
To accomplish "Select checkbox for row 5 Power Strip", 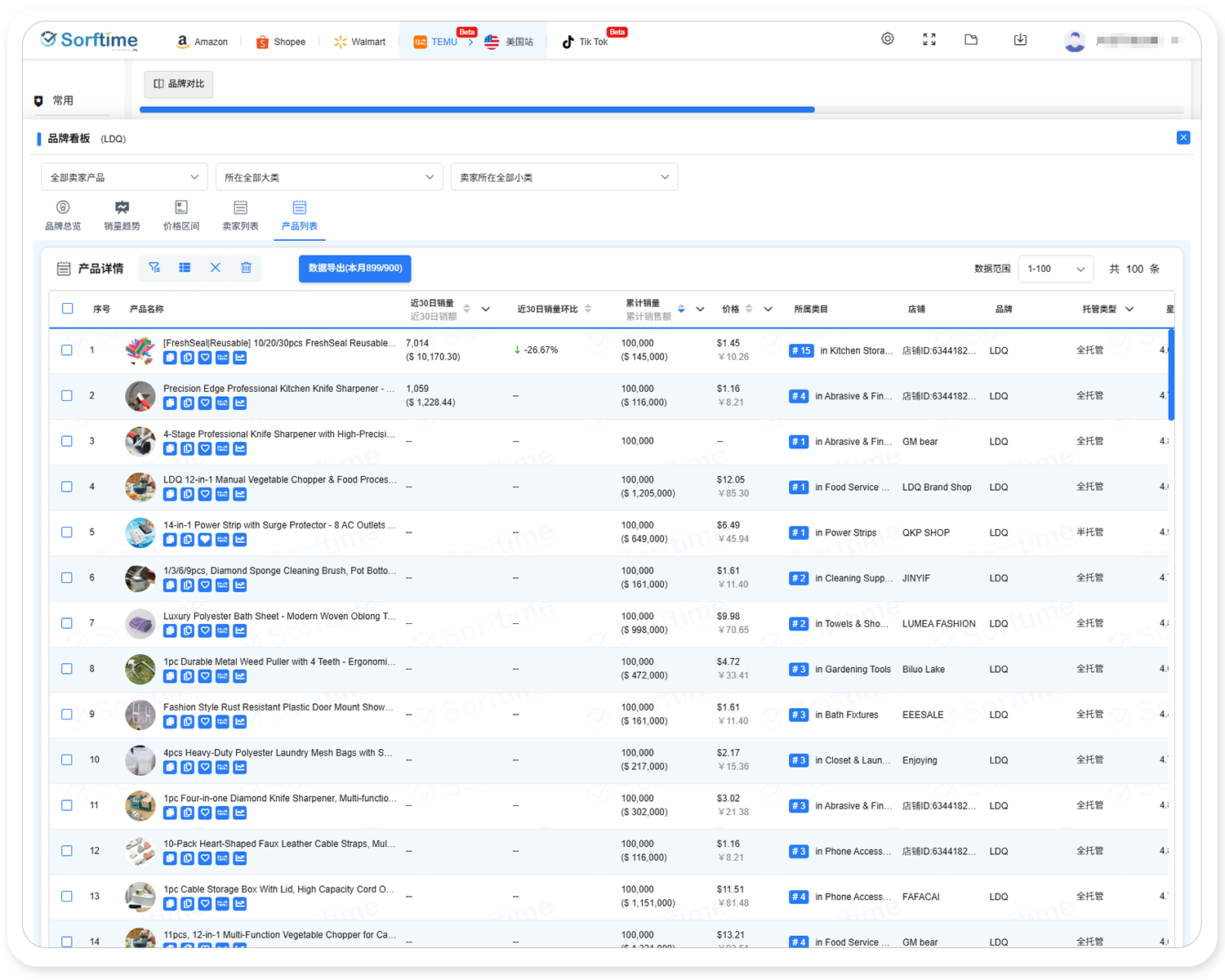I will pyautogui.click(x=67, y=532).
